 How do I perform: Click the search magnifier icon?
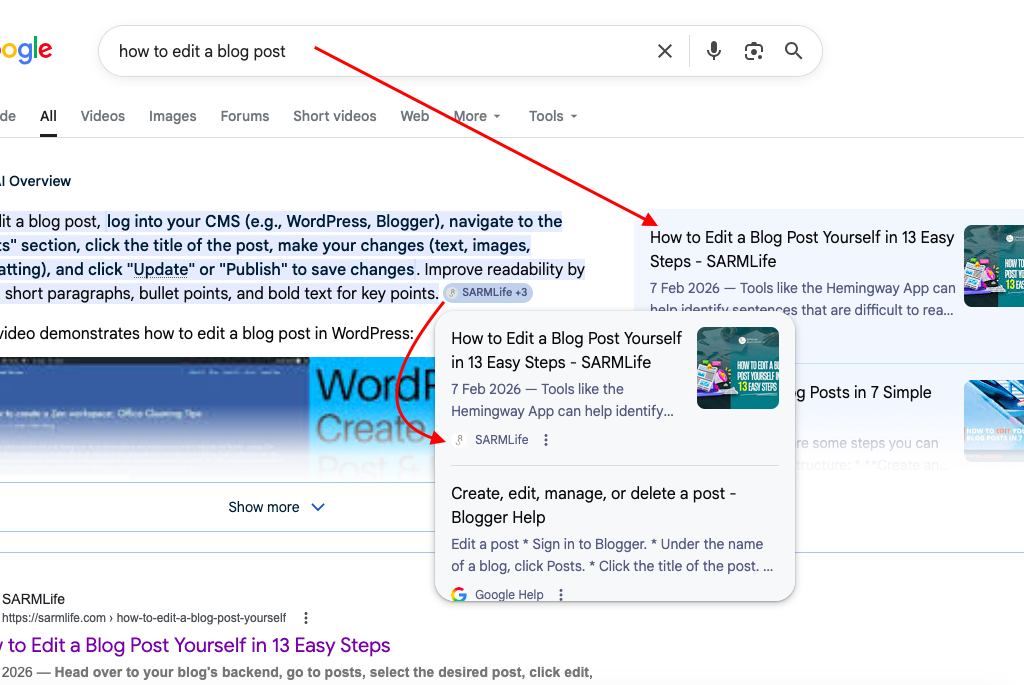coord(793,51)
